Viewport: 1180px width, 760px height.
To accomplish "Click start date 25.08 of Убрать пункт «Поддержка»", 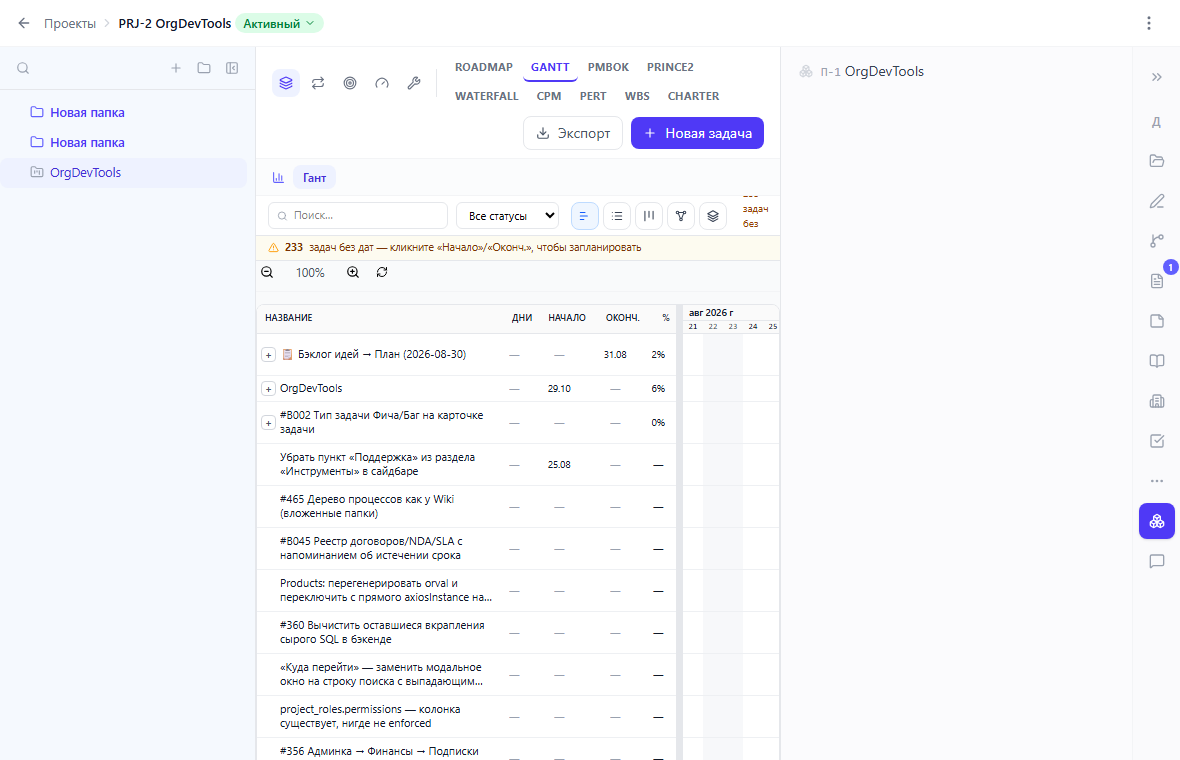I will [x=559, y=465].
